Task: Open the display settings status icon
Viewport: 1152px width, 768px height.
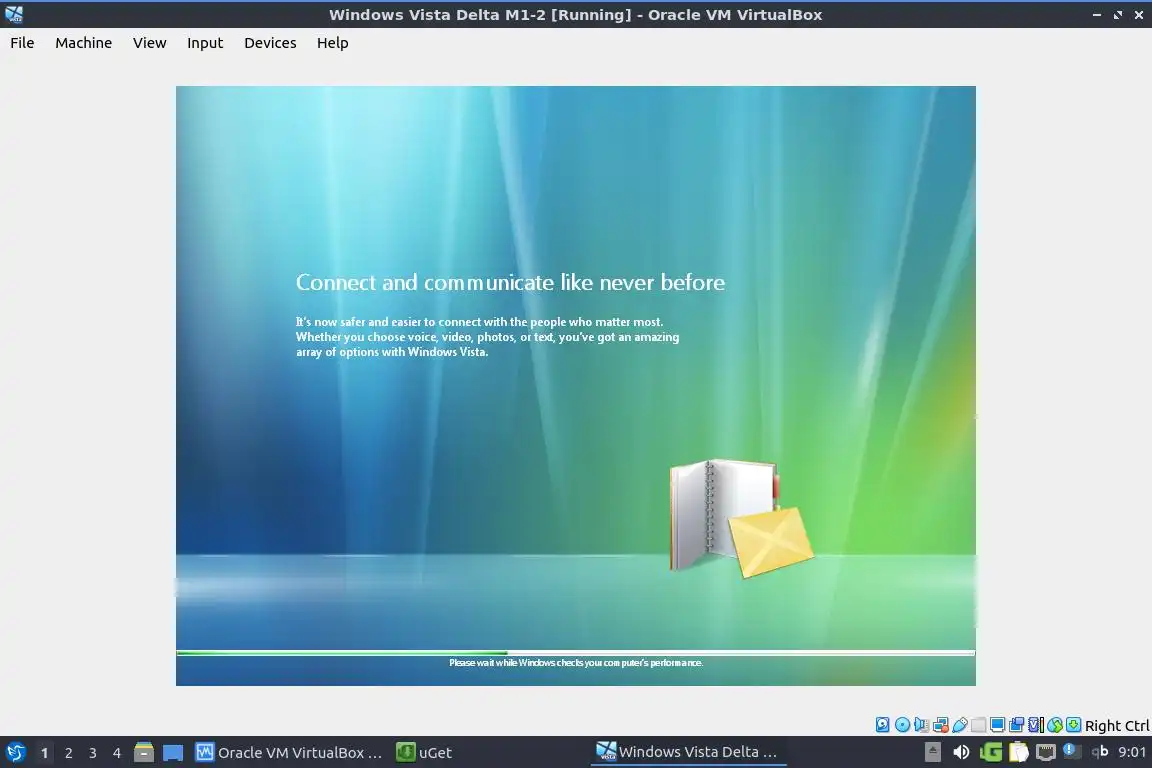Action: [x=998, y=725]
